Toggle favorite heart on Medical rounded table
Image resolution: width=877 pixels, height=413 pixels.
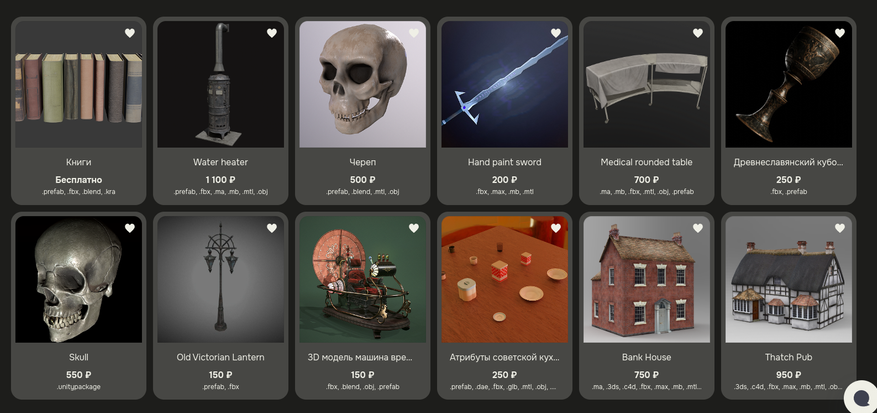(698, 33)
